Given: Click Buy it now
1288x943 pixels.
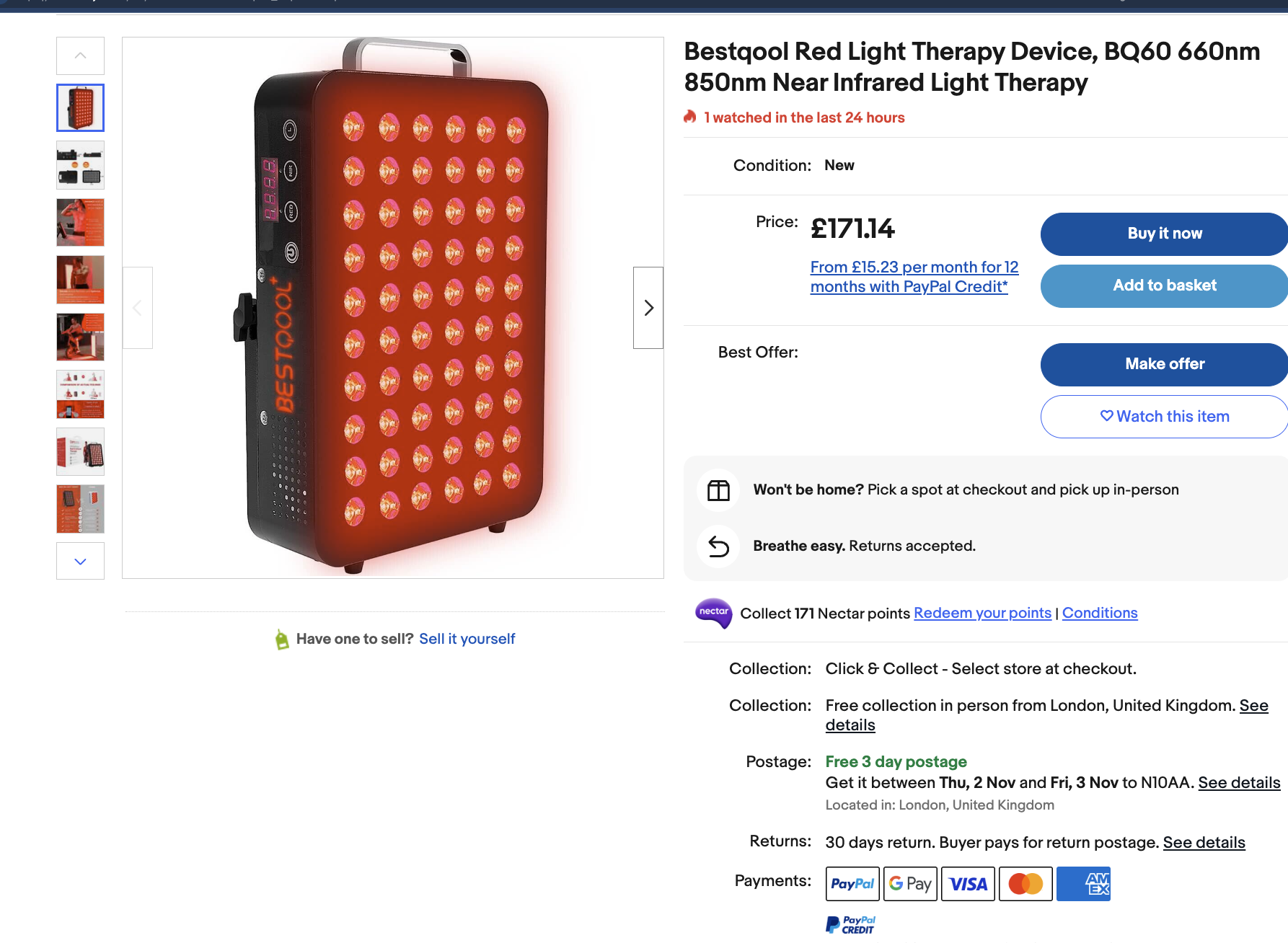Looking at the screenshot, I should tap(1164, 234).
